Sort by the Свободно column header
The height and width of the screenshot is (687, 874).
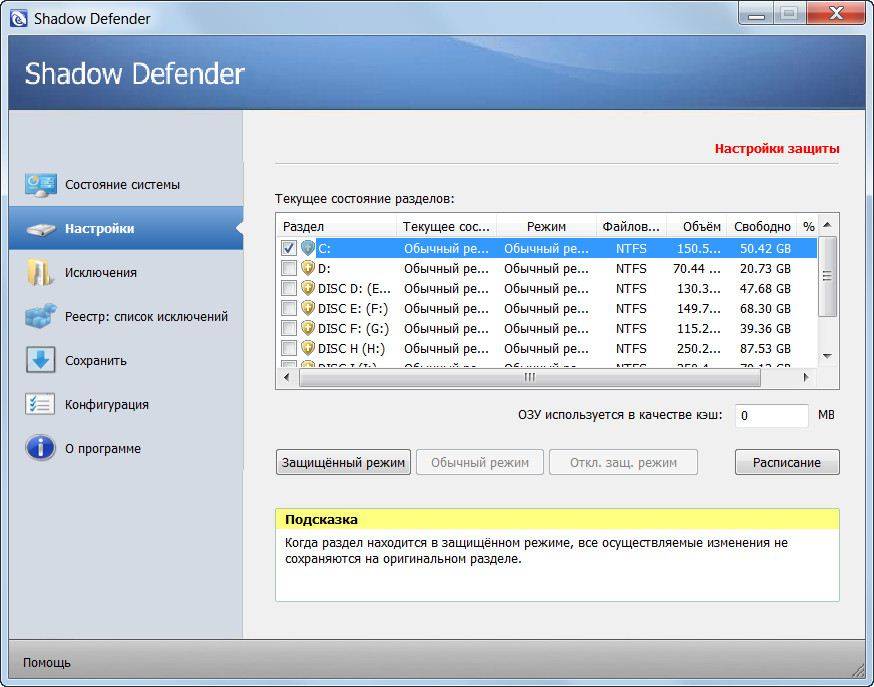[763, 226]
